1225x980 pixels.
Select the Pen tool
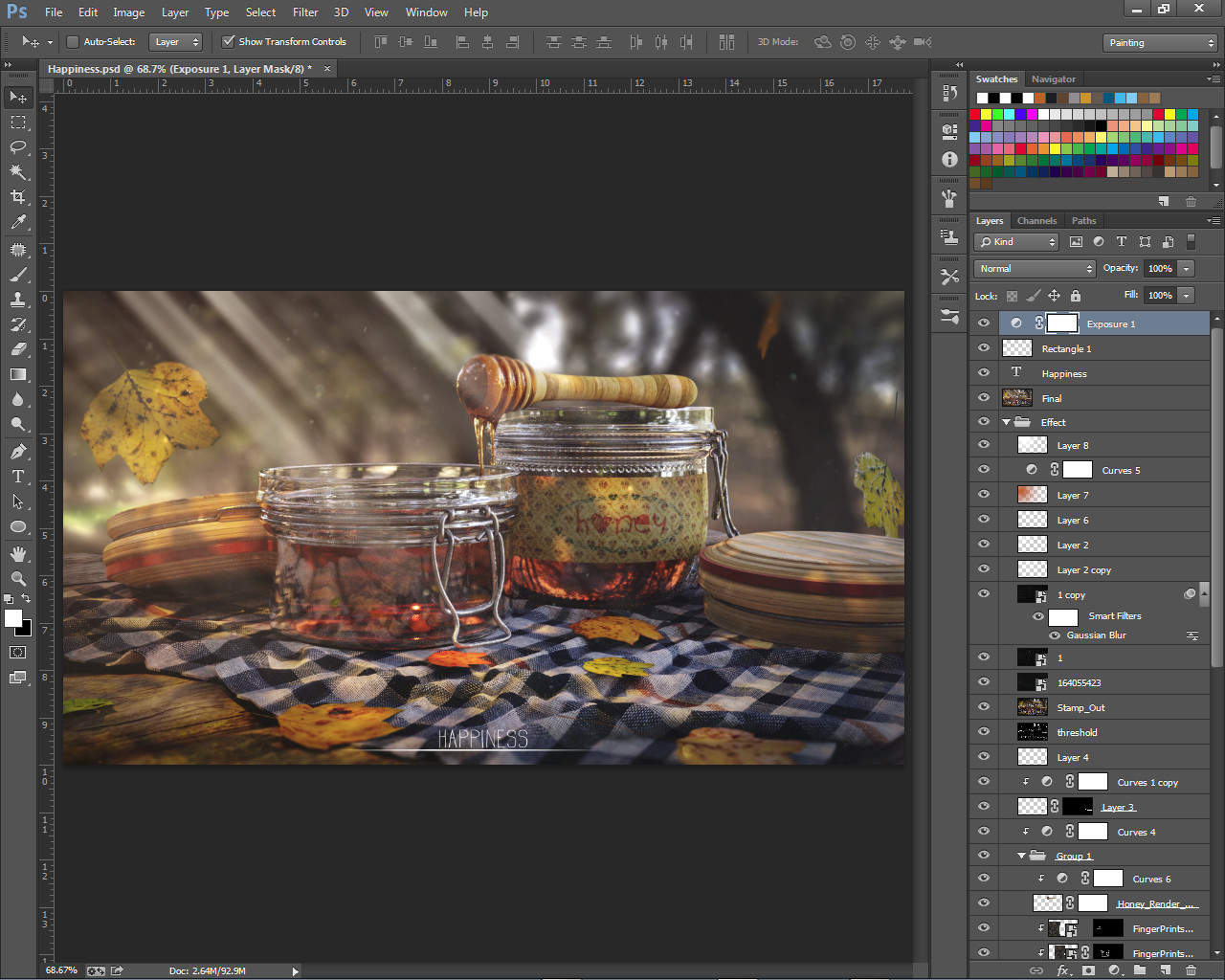[18, 452]
